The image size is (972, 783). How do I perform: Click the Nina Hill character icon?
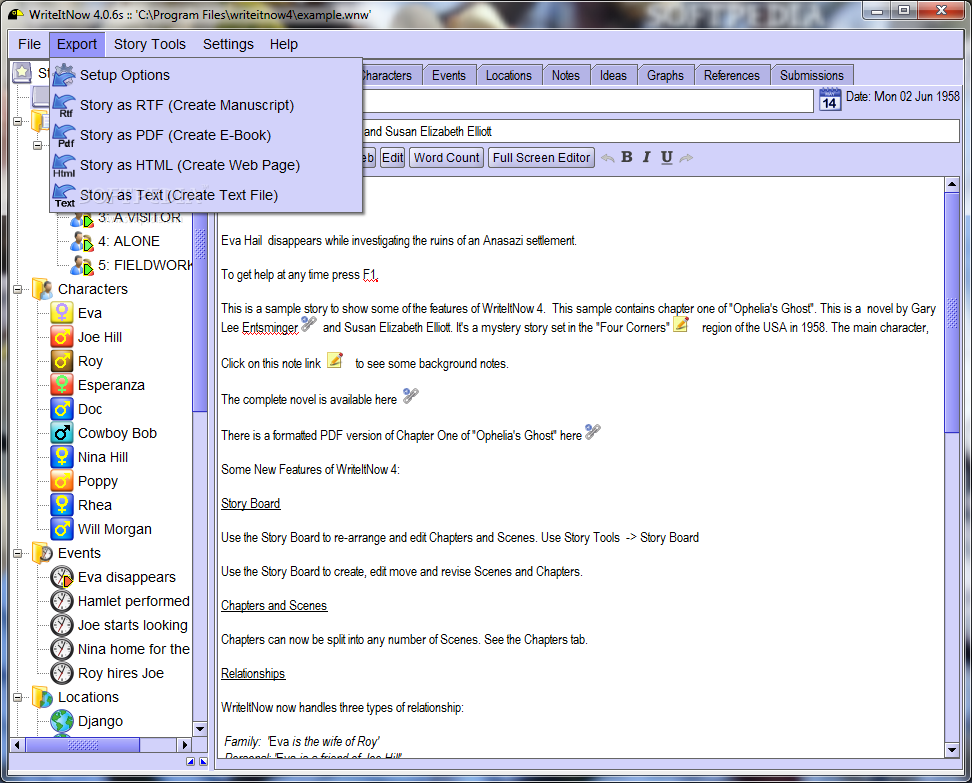[62, 457]
